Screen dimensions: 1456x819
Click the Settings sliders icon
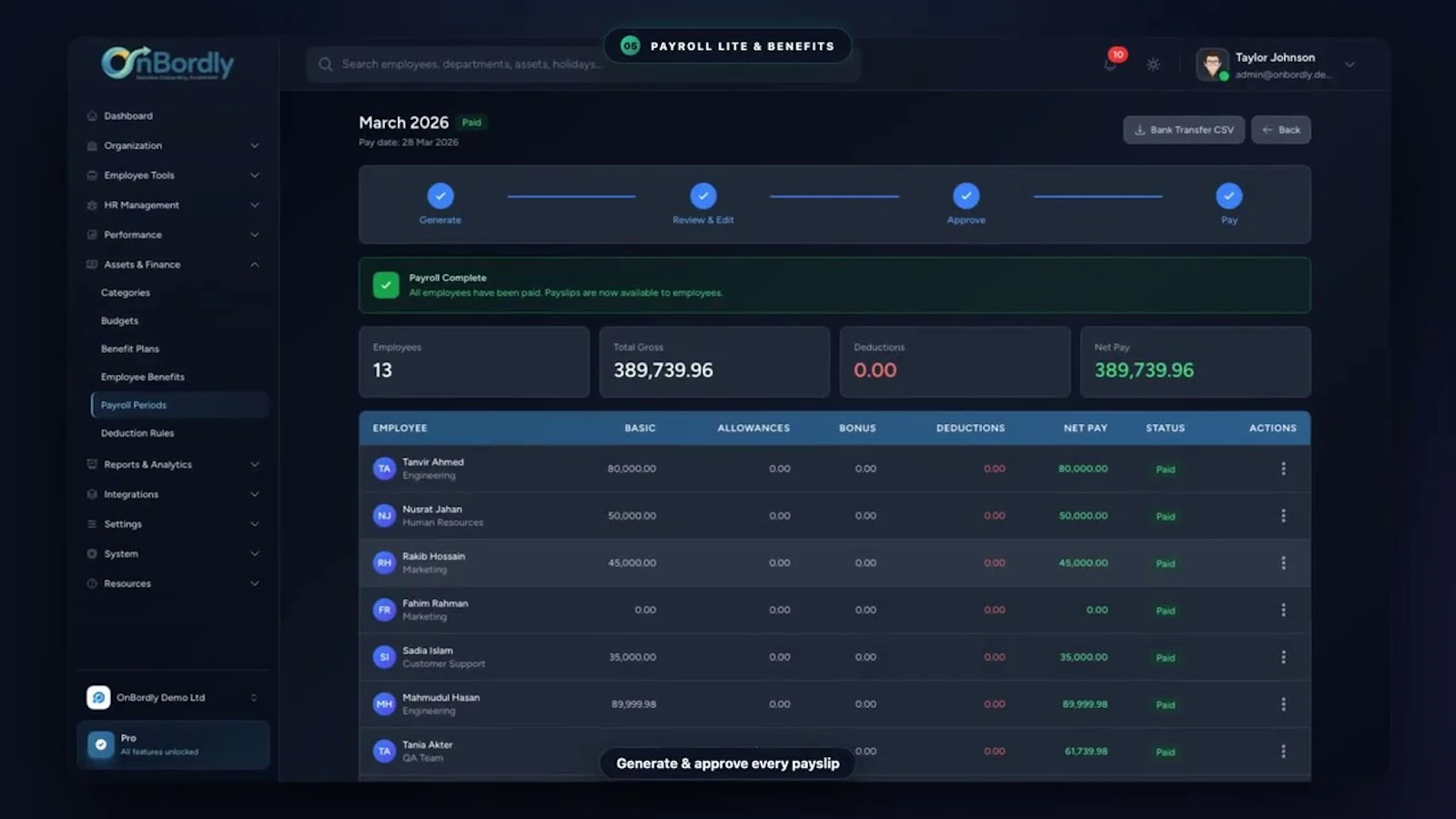coord(92,524)
